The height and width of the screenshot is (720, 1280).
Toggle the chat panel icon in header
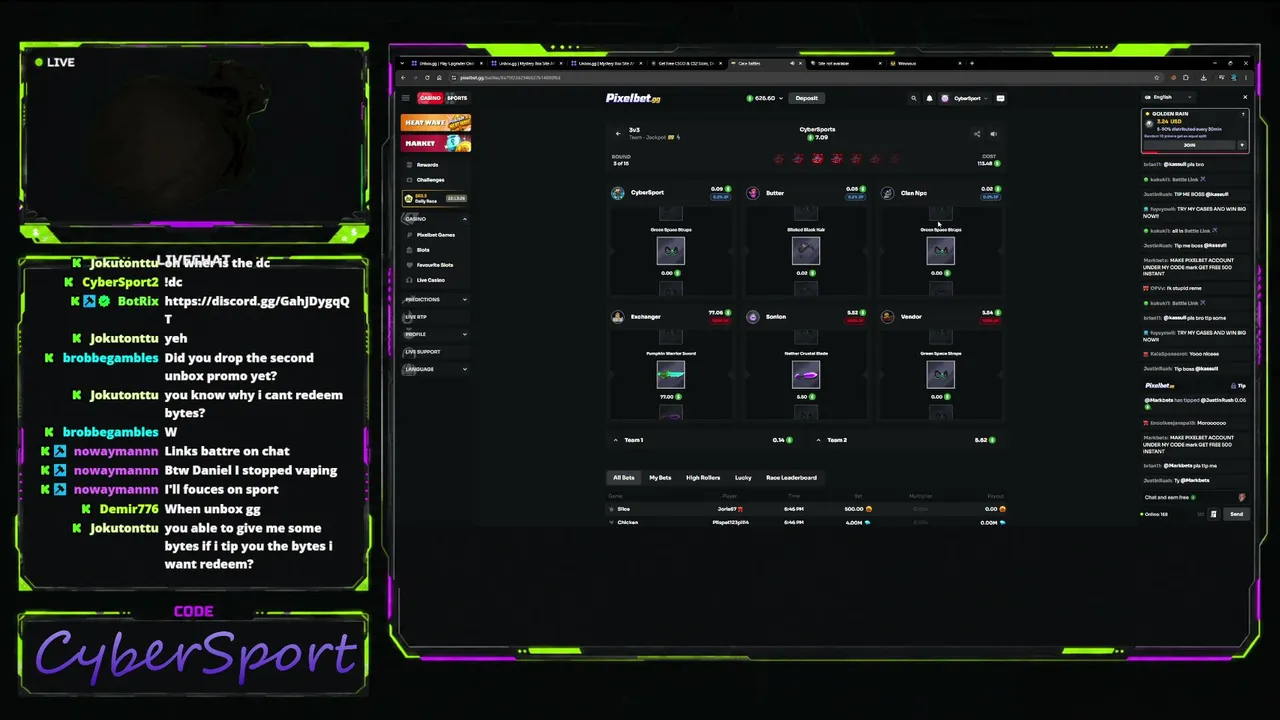pos(1000,98)
